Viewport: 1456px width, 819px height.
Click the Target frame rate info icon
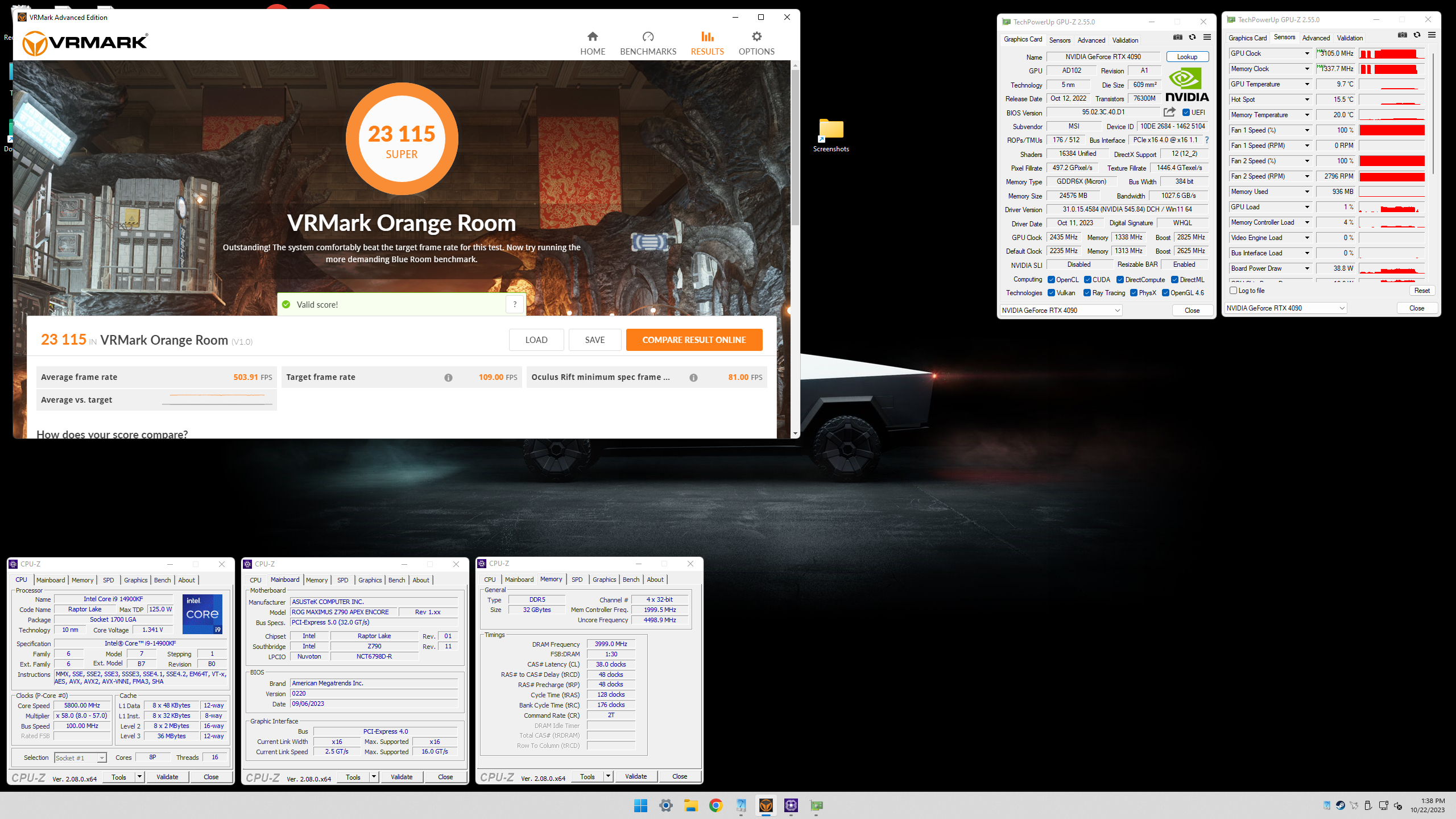[448, 378]
